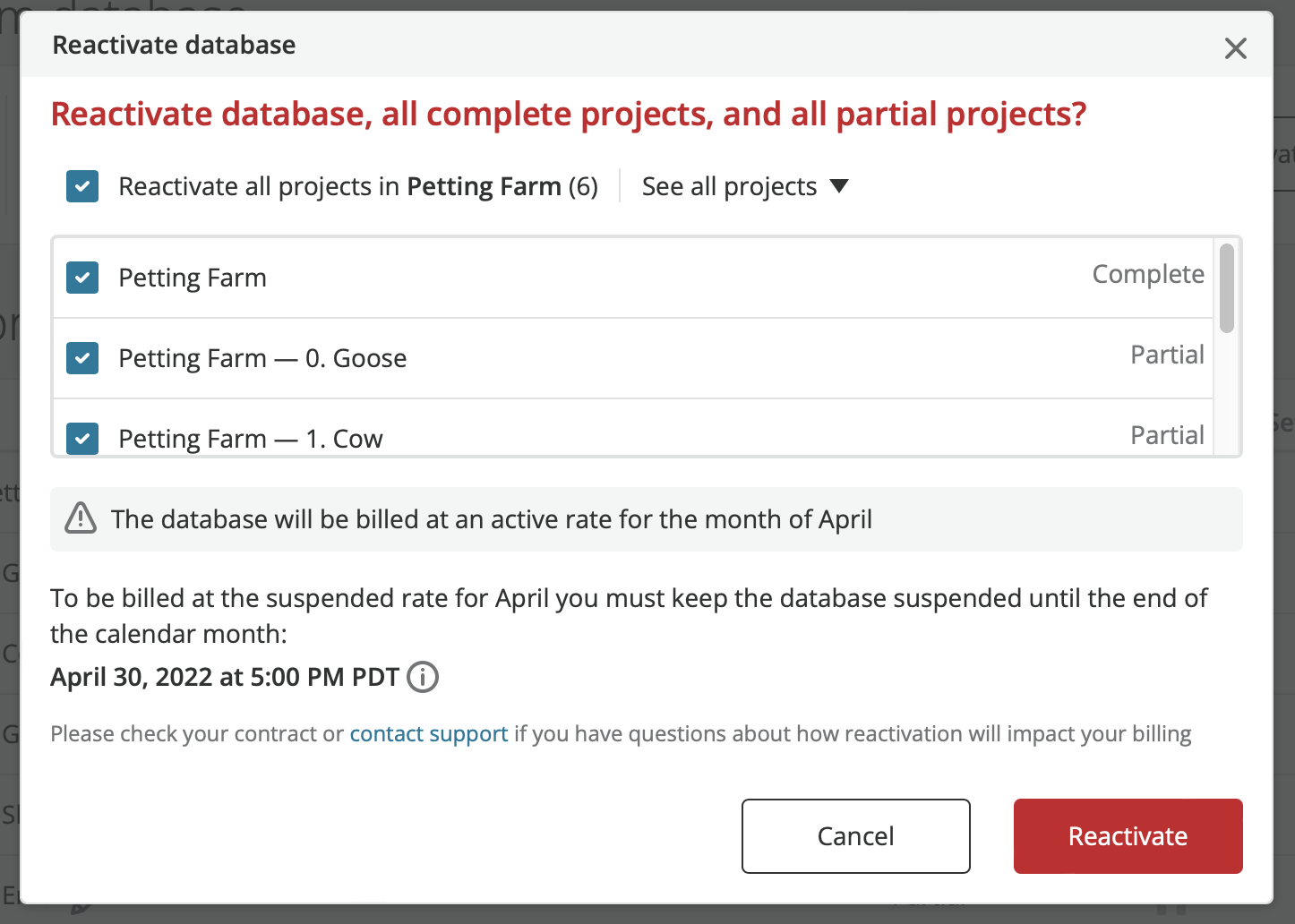This screenshot has width=1295, height=924.
Task: Click the Petting Farm — 1. Cow row label
Action: 251,439
